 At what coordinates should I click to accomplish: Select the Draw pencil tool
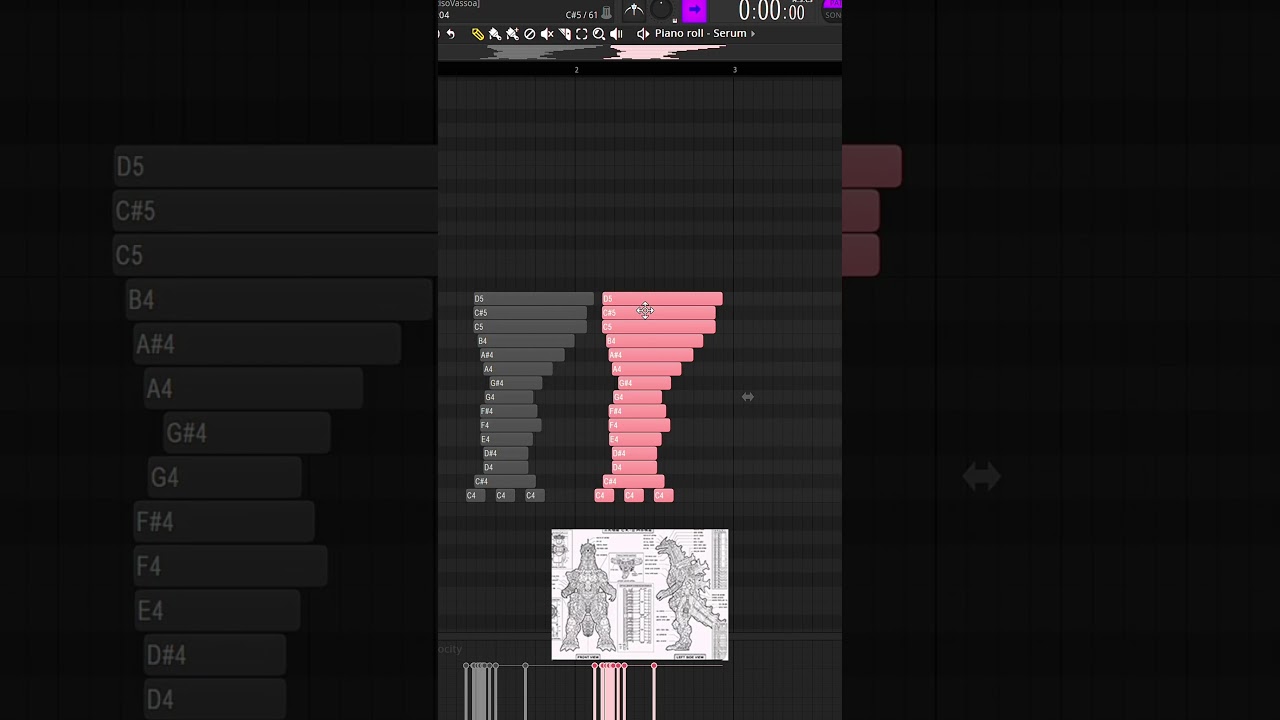(478, 34)
